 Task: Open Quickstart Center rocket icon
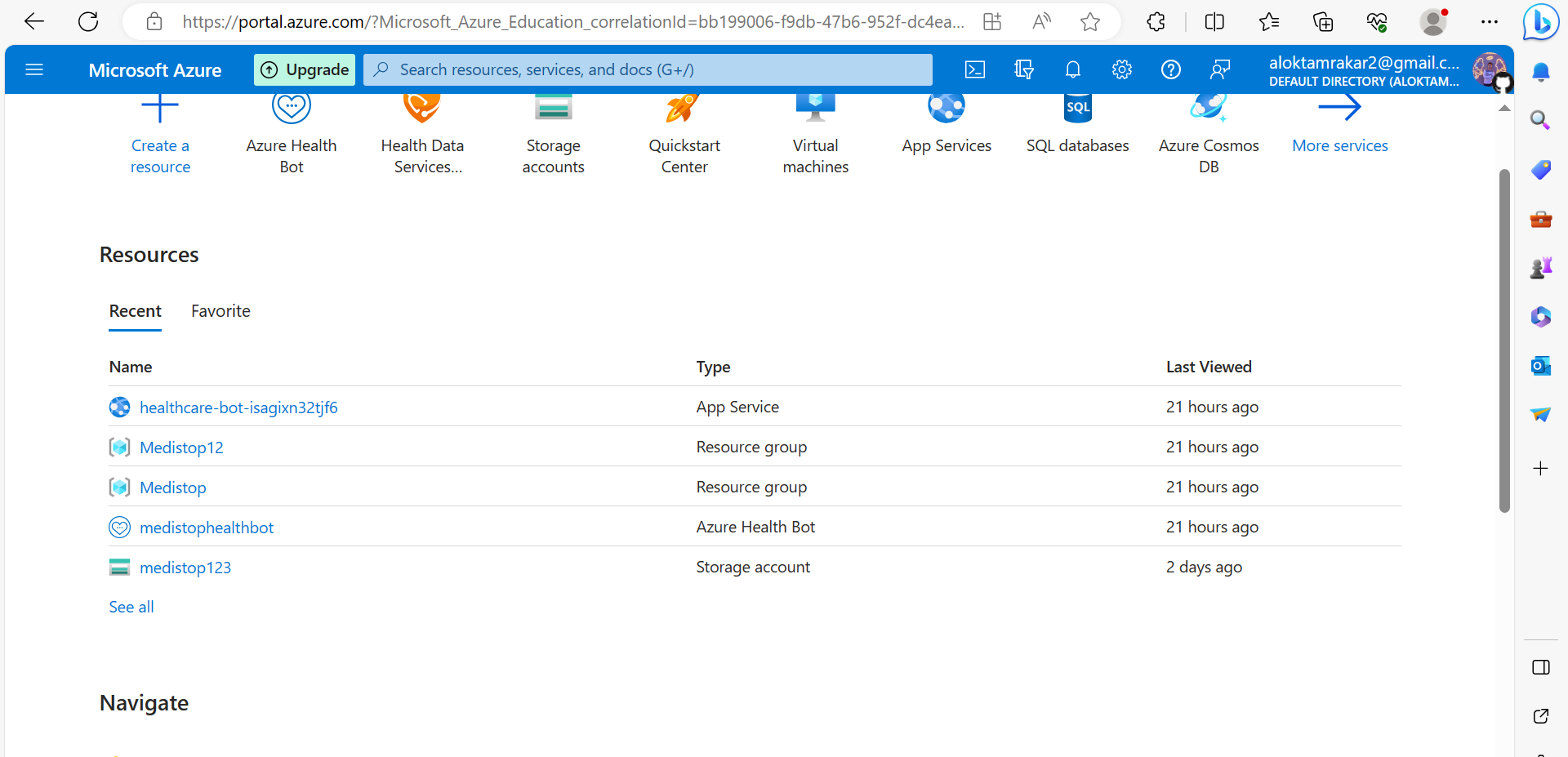684,108
